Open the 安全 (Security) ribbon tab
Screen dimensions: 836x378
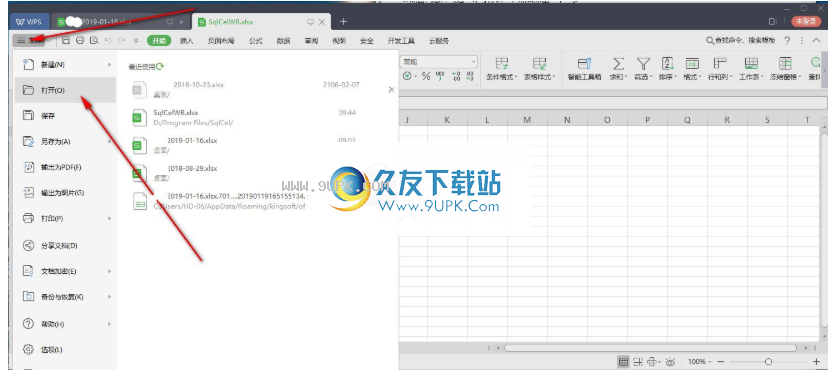click(367, 41)
